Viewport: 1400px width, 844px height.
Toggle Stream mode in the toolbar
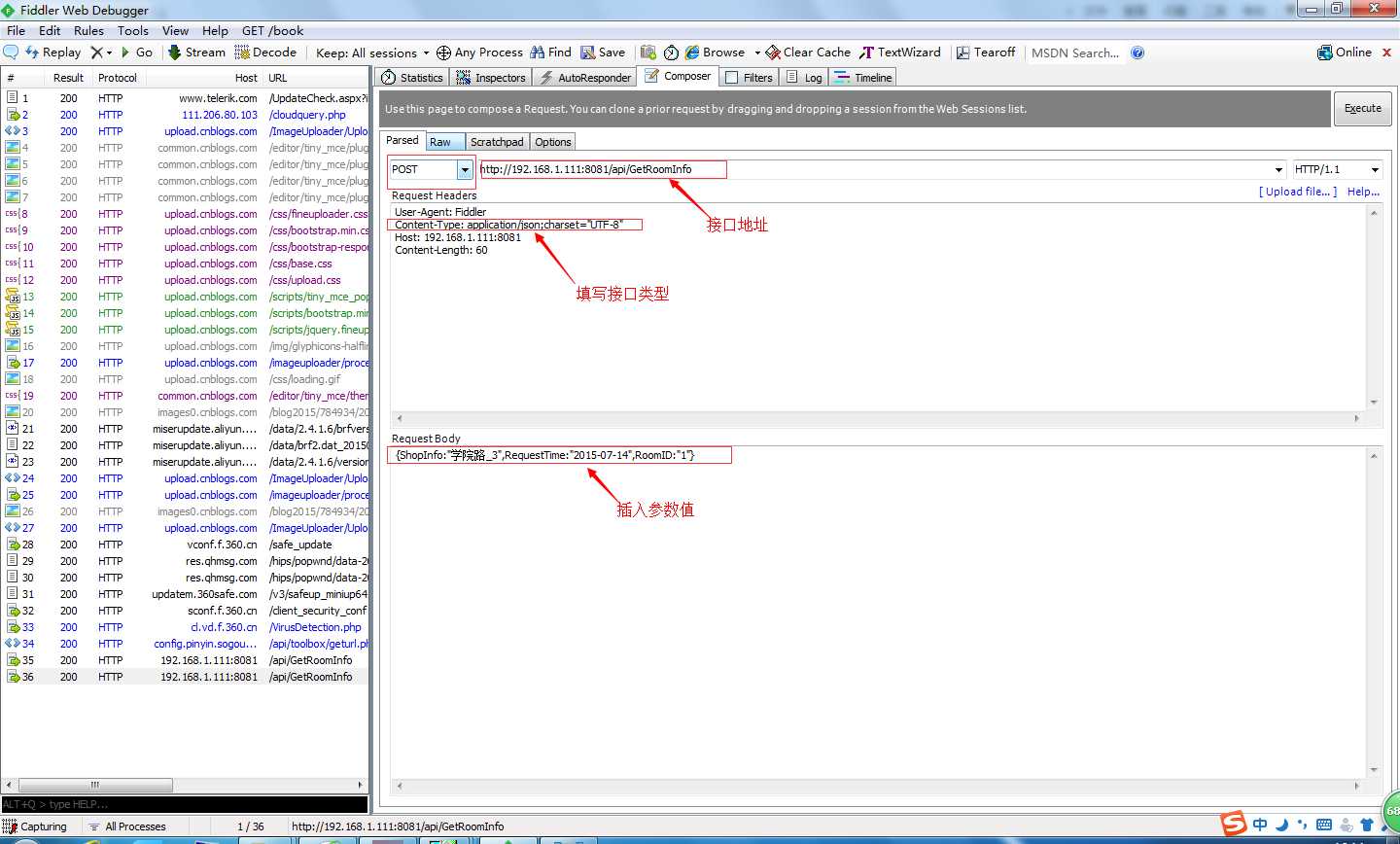click(196, 53)
